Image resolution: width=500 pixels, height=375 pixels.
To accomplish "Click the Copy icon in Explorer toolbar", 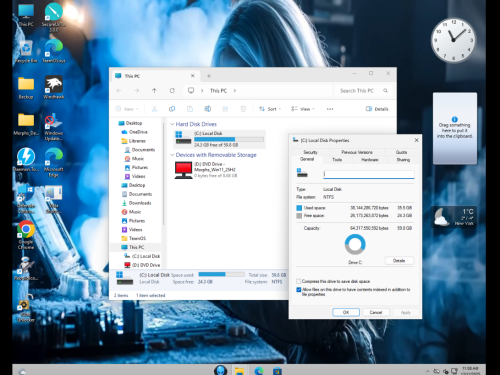I will (x=172, y=109).
